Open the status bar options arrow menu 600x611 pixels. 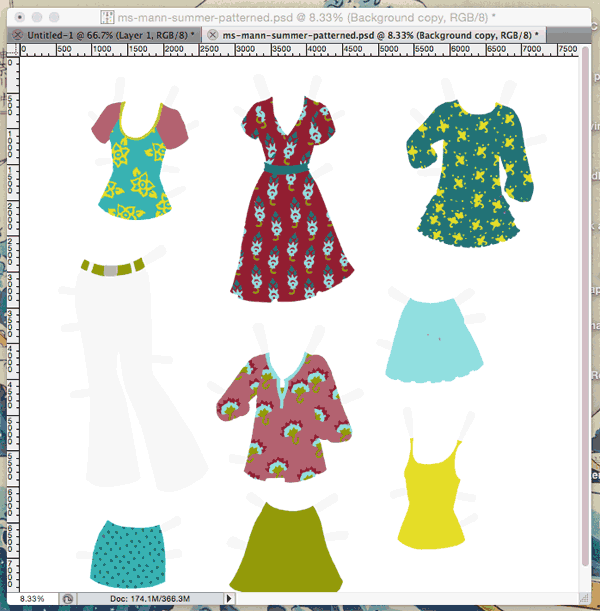click(229, 598)
